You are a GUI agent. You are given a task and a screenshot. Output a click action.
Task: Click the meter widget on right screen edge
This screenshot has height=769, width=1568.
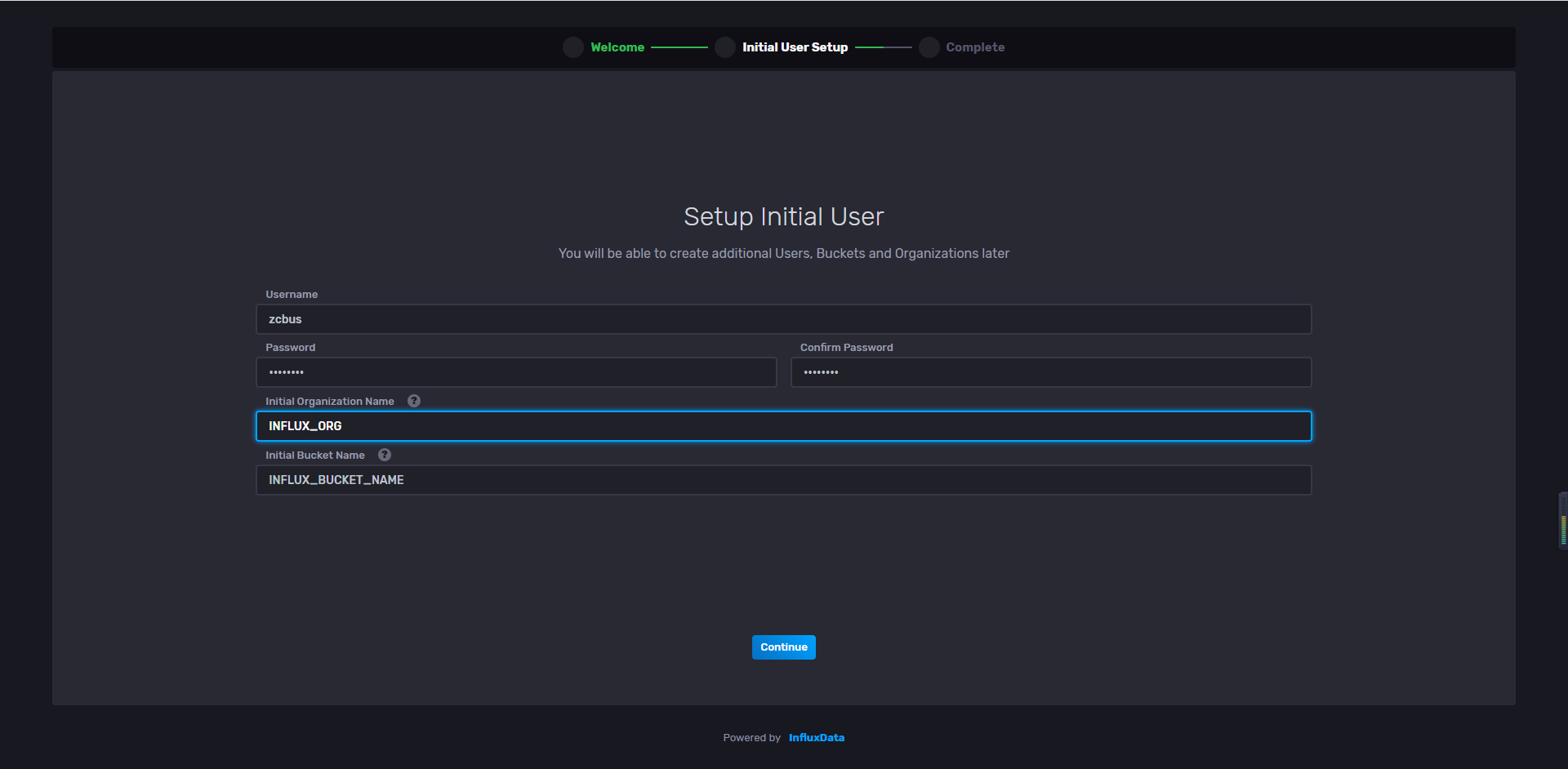pos(1563,522)
